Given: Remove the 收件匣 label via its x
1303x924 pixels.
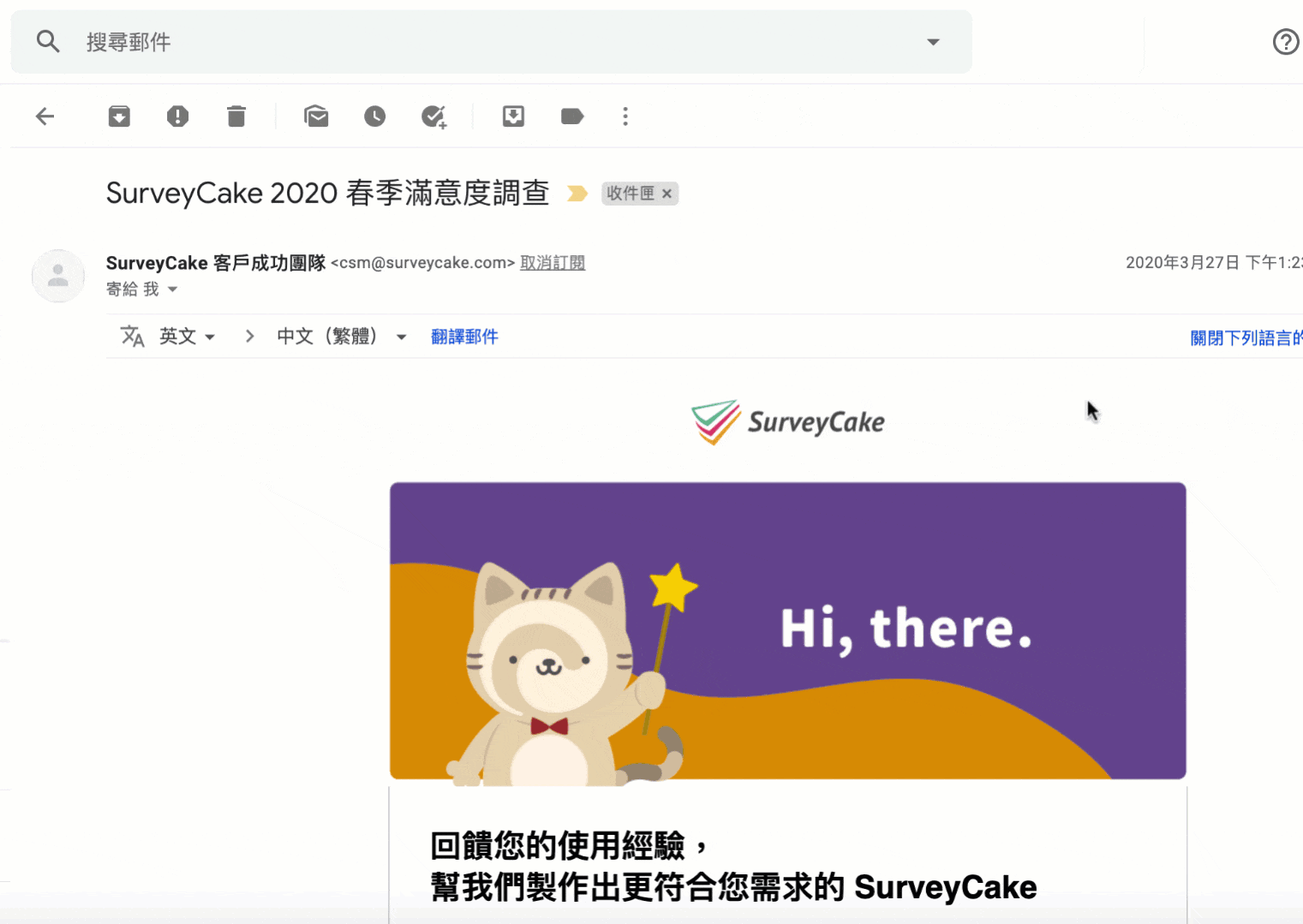Looking at the screenshot, I should [666, 194].
